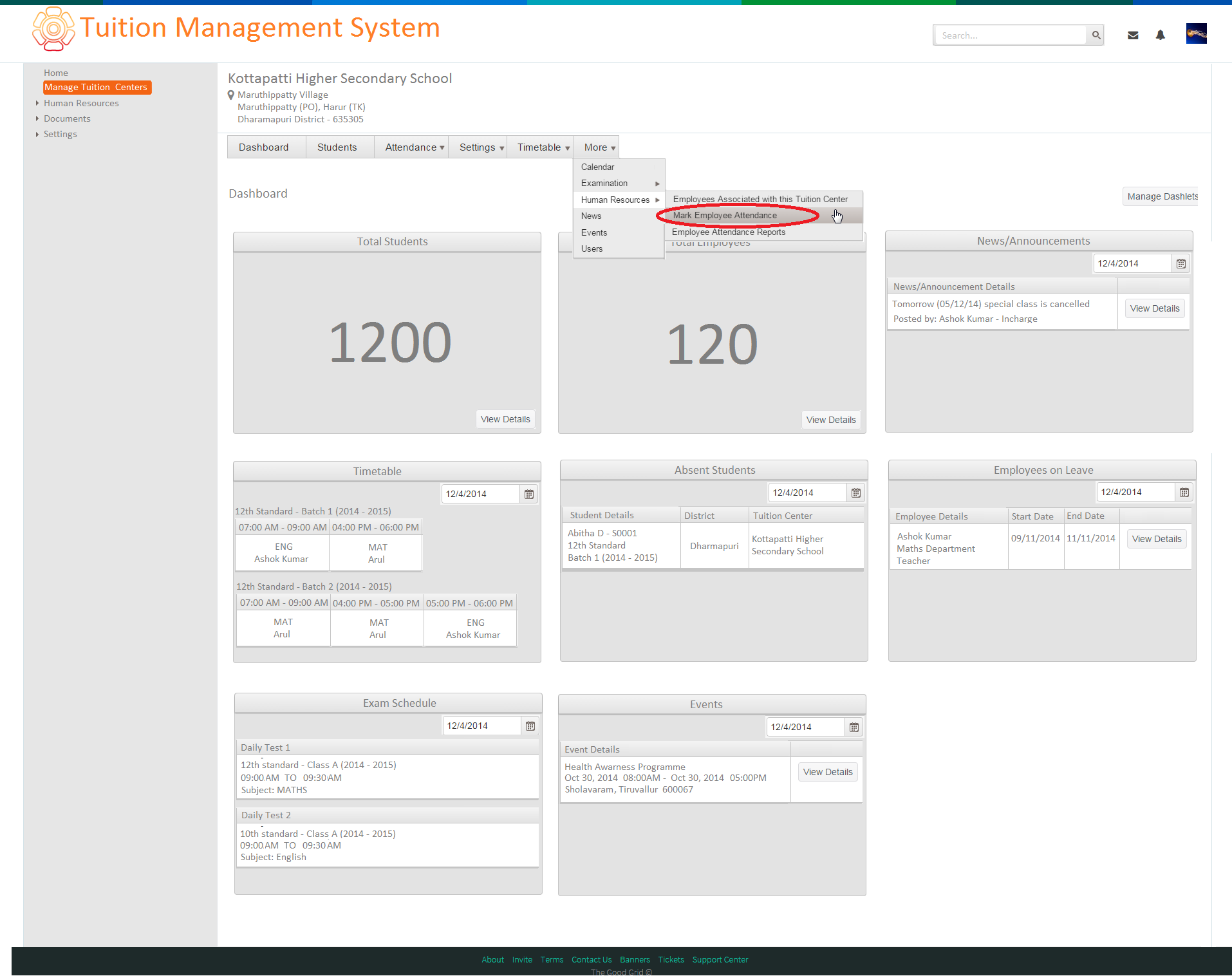Open the Attendance dropdown tab

pyautogui.click(x=414, y=147)
